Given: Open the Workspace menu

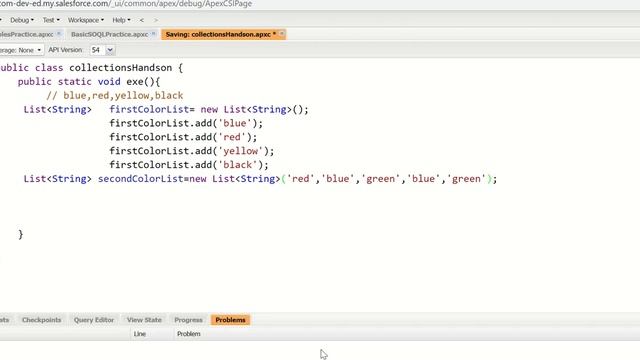Looking at the screenshot, I should (86, 20).
